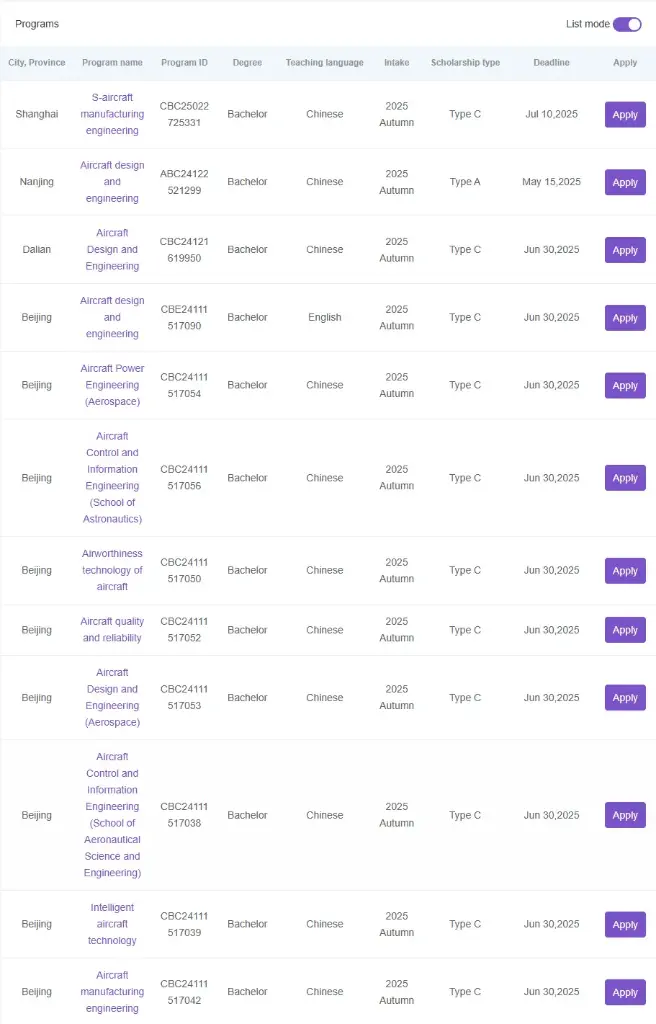Apply to program ID CBC24111517052
656x1024 pixels.
coord(625,630)
